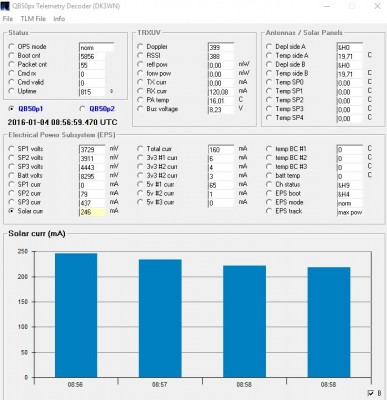This screenshot has width=387, height=400.
Task: Select the SP3 volts radio button
Action: pyautogui.click(x=12, y=167)
